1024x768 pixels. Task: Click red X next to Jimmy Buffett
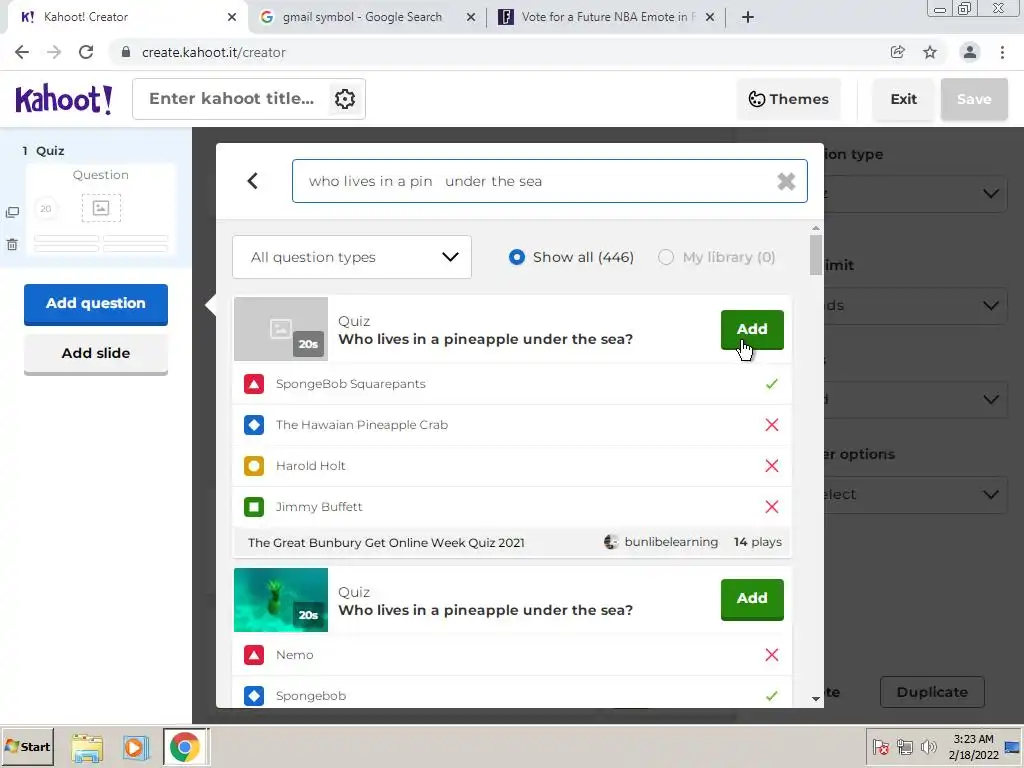click(x=772, y=507)
